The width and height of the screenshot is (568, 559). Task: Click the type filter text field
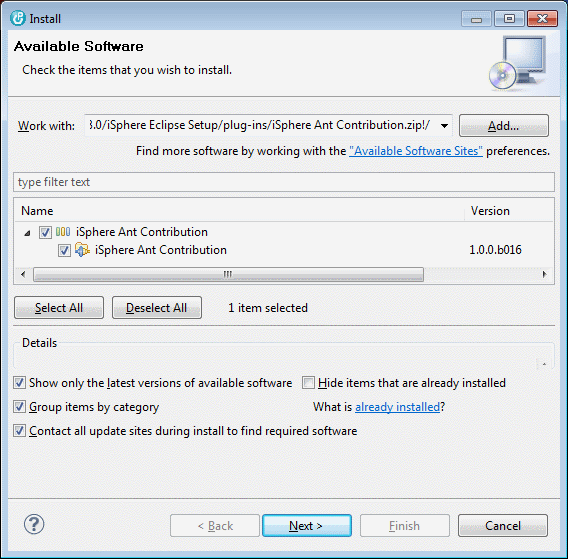click(x=284, y=182)
